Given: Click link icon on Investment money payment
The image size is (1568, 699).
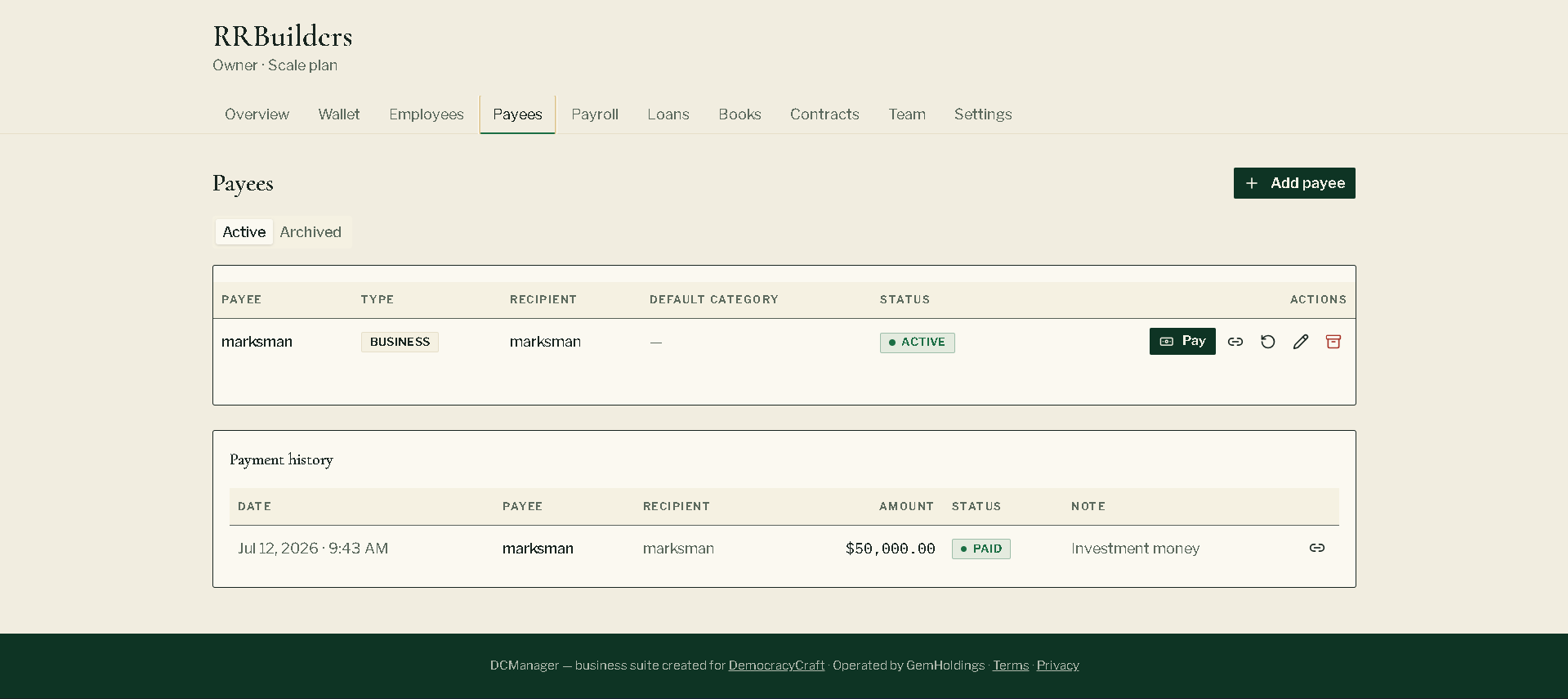Looking at the screenshot, I should (1317, 548).
